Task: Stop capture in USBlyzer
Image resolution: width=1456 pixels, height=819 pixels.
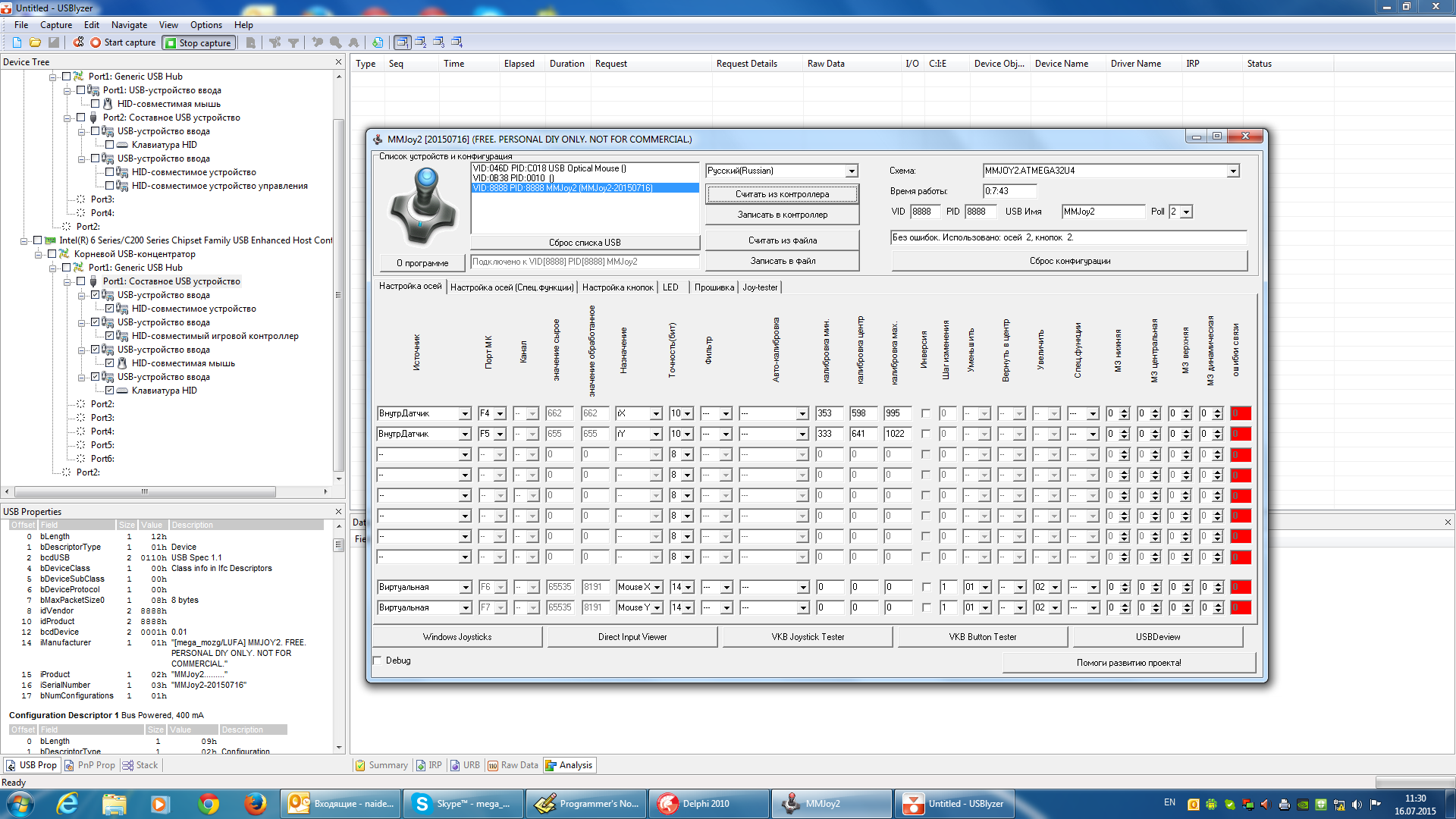Action: click(198, 42)
